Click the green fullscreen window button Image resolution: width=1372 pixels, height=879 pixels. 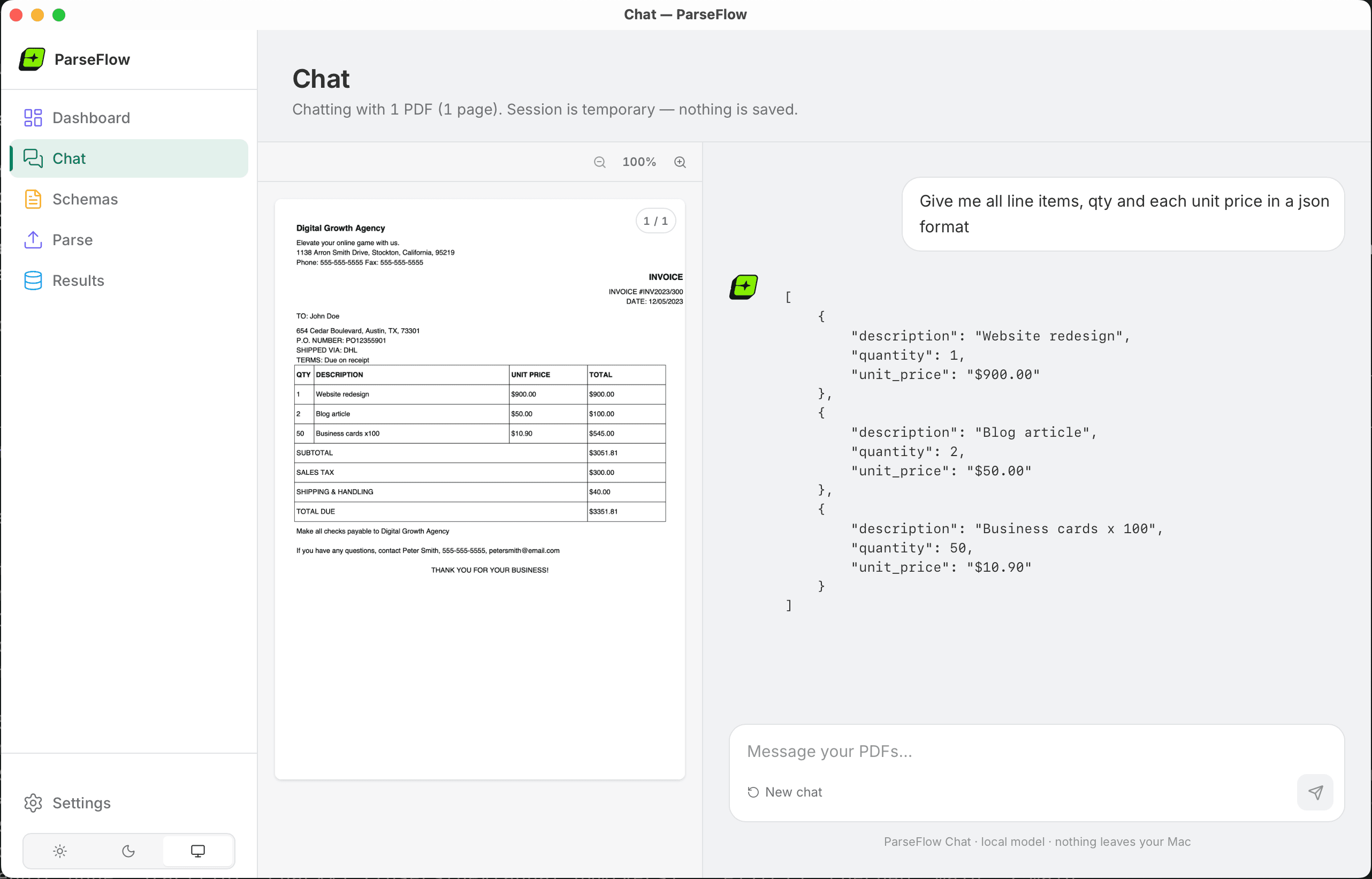click(x=59, y=14)
